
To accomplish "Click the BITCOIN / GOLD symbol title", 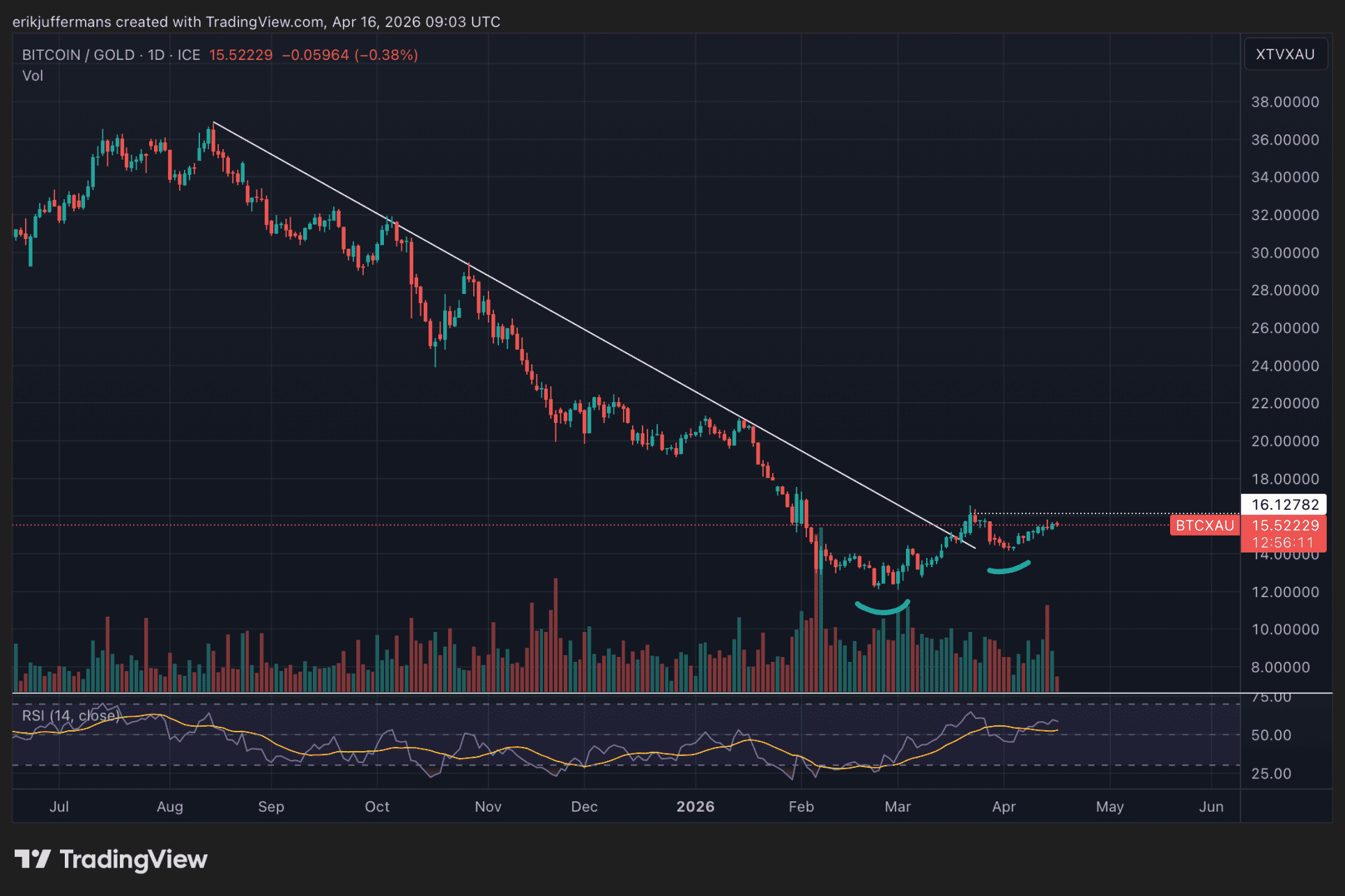I will [78, 54].
